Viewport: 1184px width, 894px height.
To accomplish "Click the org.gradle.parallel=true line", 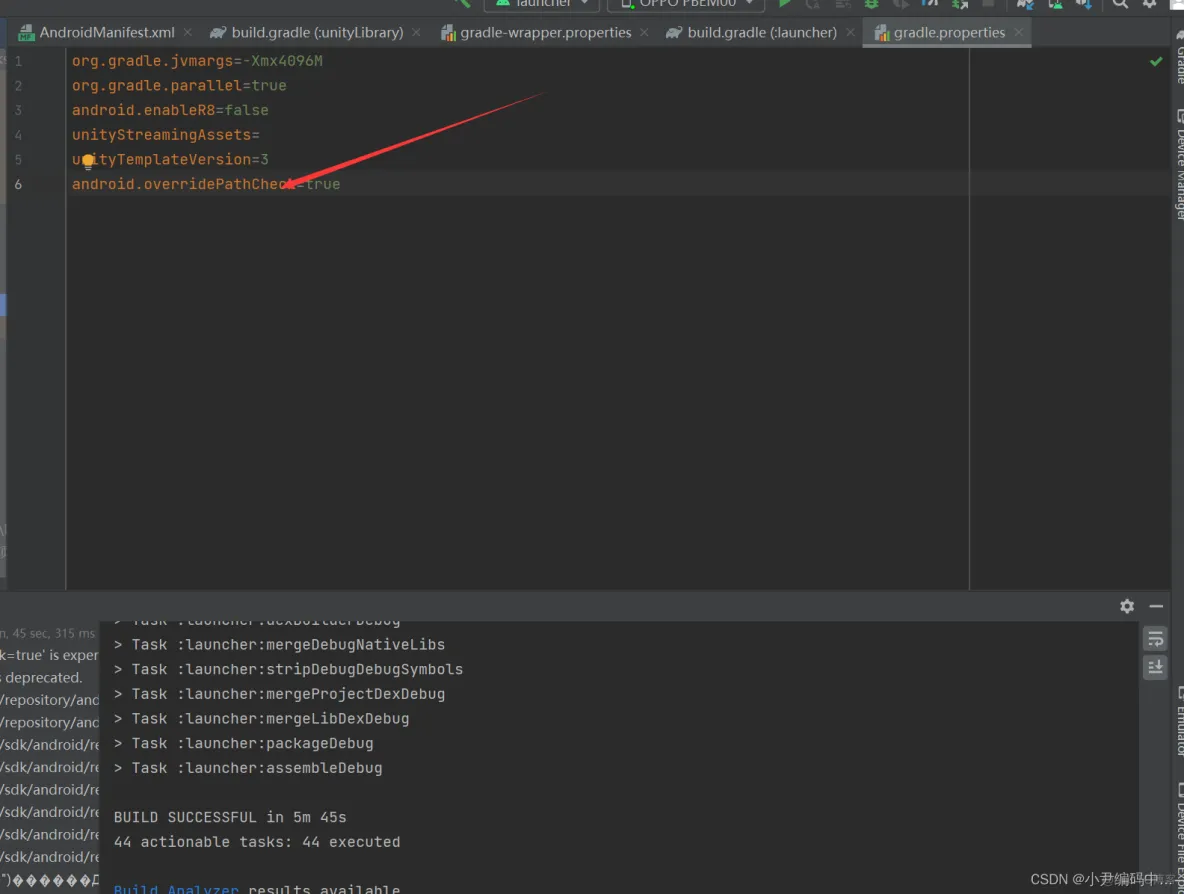I will point(179,86).
